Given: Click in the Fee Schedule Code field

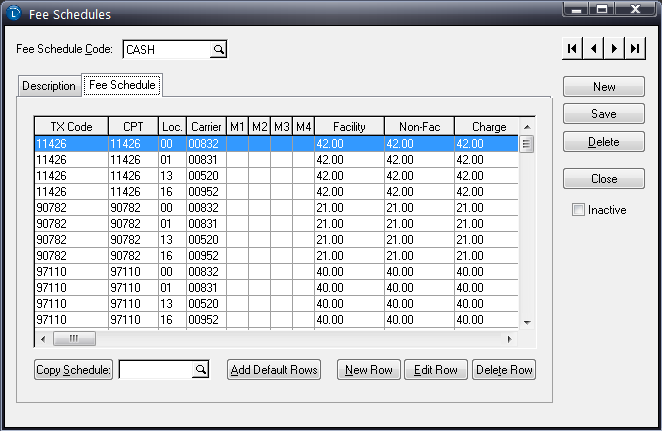Looking at the screenshot, I should click(x=167, y=49).
